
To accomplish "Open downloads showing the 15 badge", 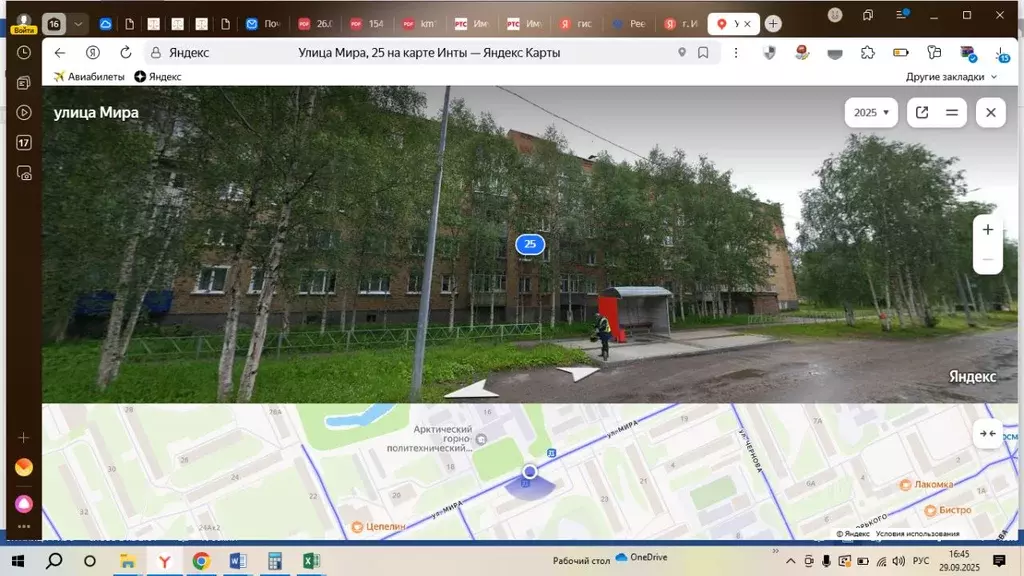I will click(x=1000, y=56).
